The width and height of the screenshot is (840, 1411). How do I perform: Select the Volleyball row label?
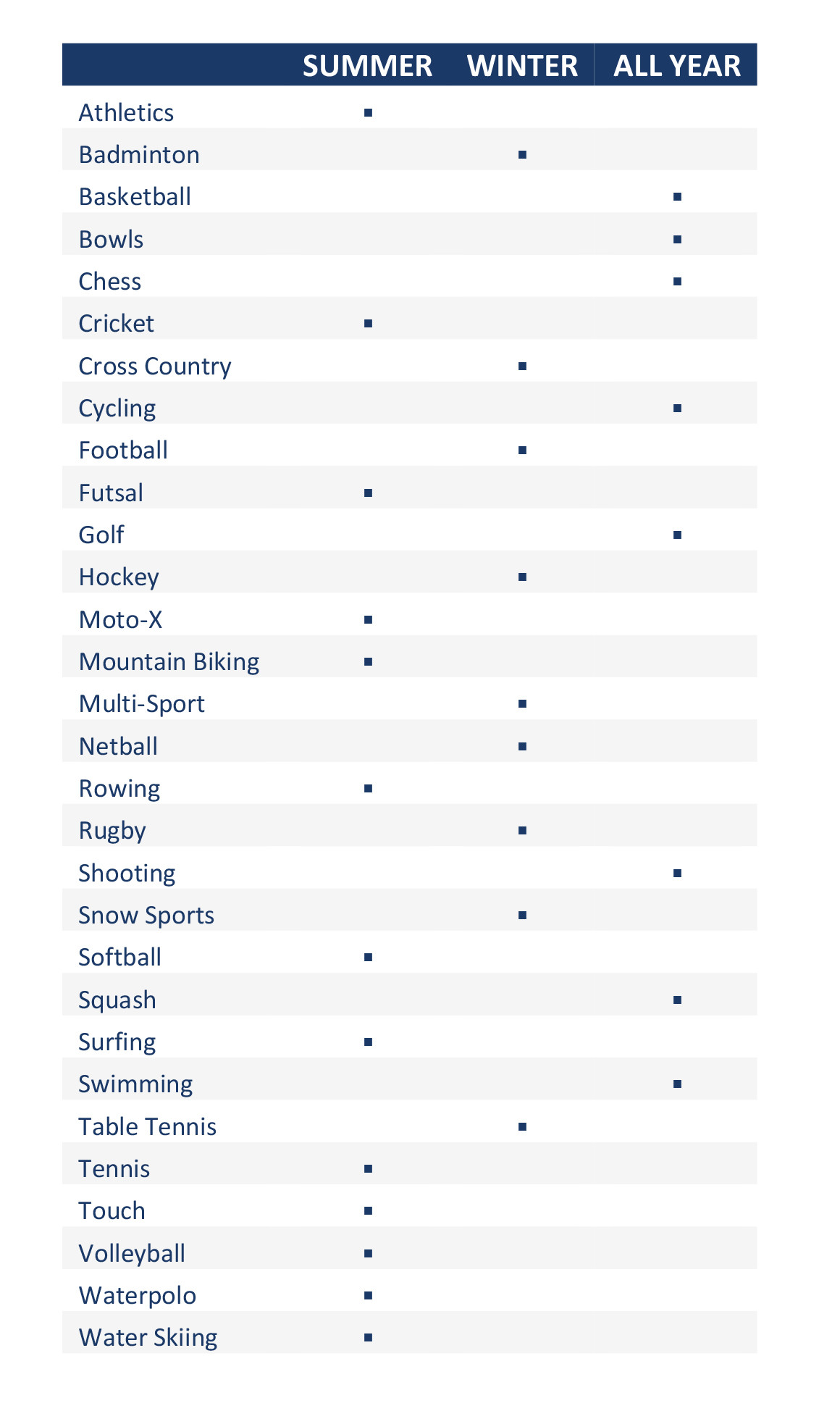coord(132,1254)
